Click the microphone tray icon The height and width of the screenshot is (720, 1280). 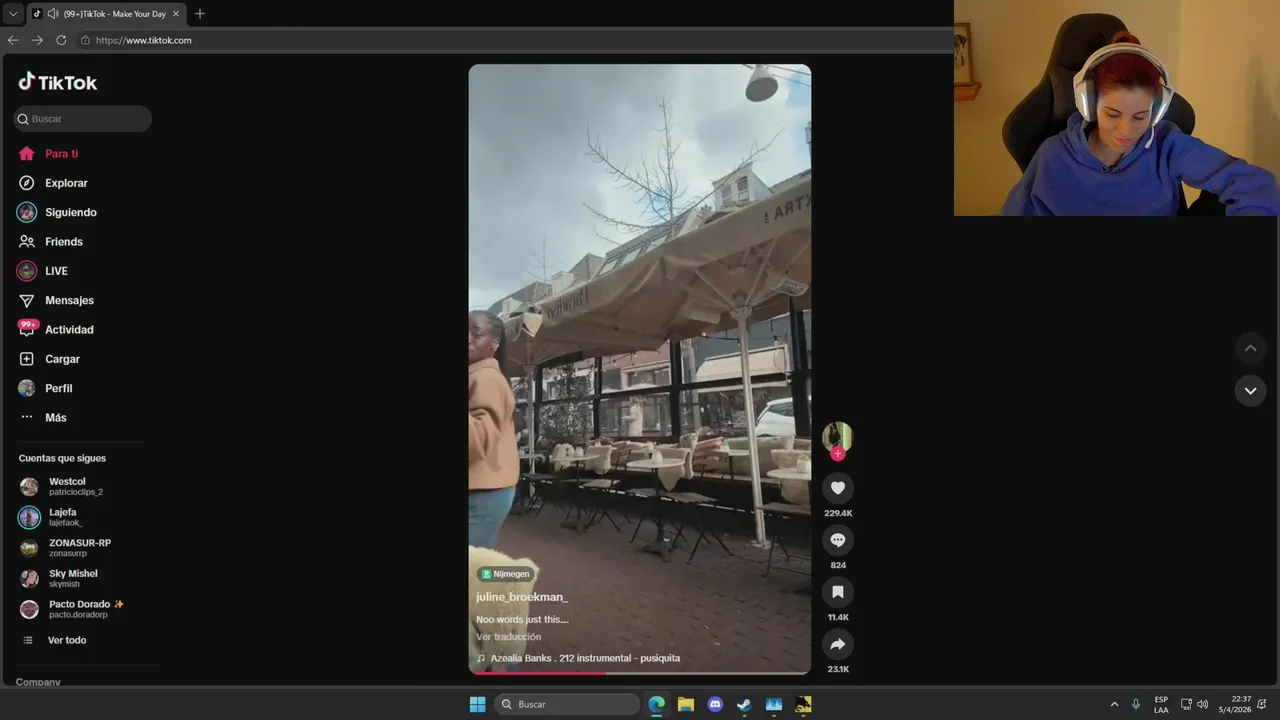click(1135, 704)
